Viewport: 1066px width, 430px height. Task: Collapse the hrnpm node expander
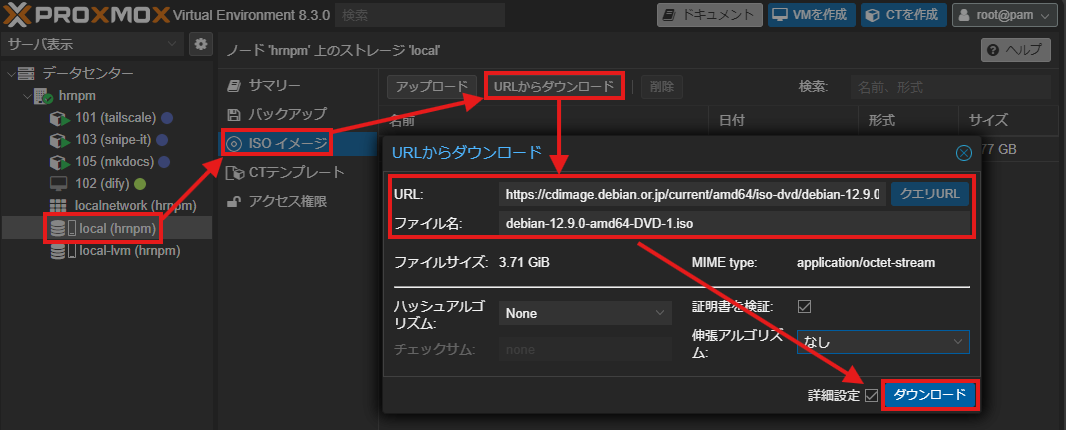coord(27,96)
